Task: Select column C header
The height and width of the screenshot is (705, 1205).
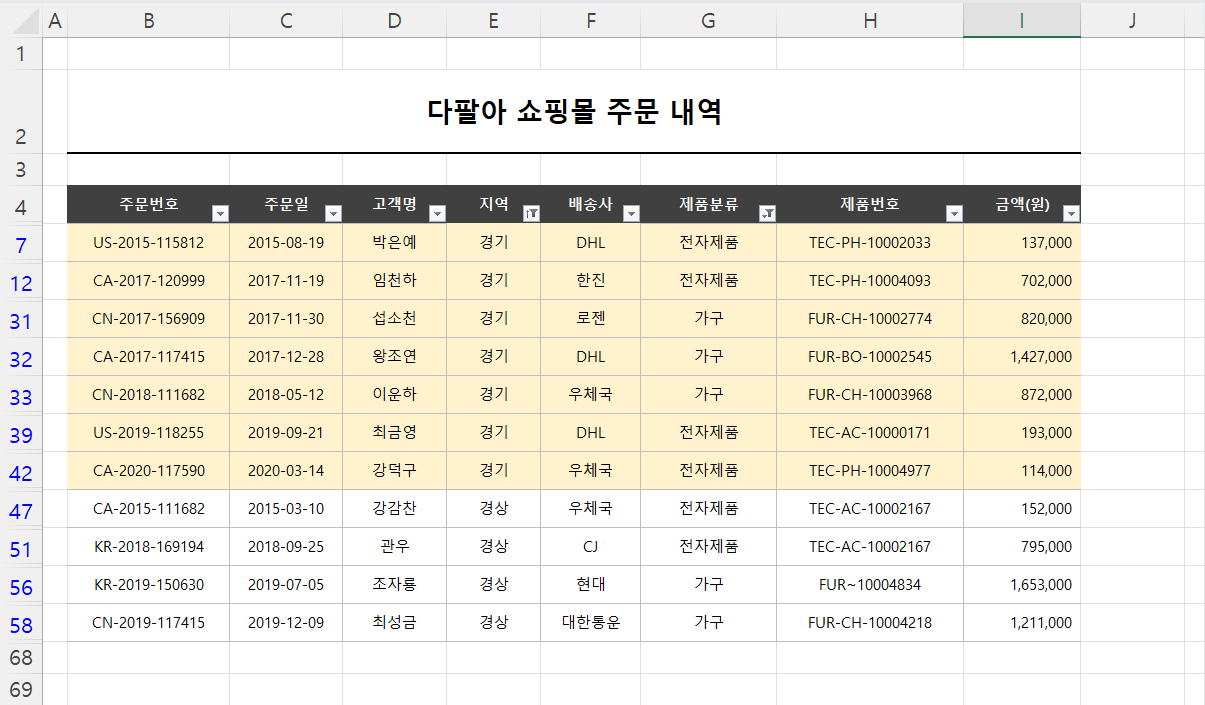Action: tap(286, 20)
